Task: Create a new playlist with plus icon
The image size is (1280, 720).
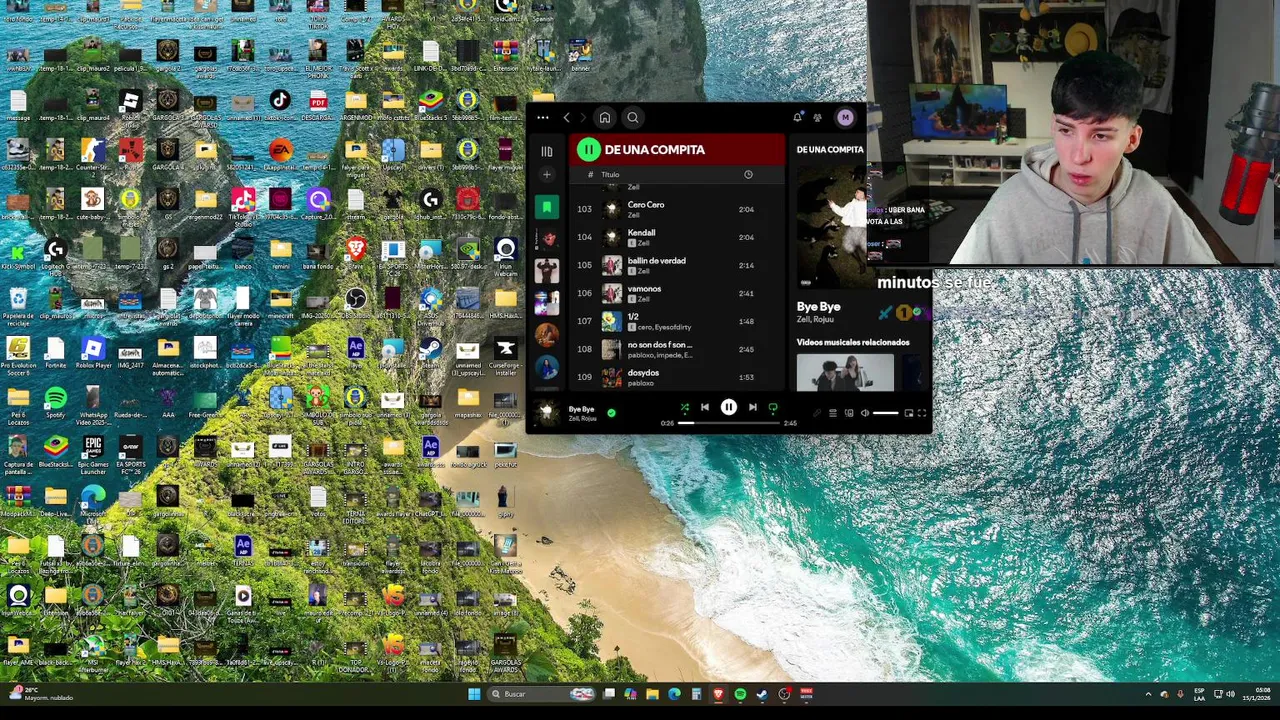Action: [x=547, y=175]
